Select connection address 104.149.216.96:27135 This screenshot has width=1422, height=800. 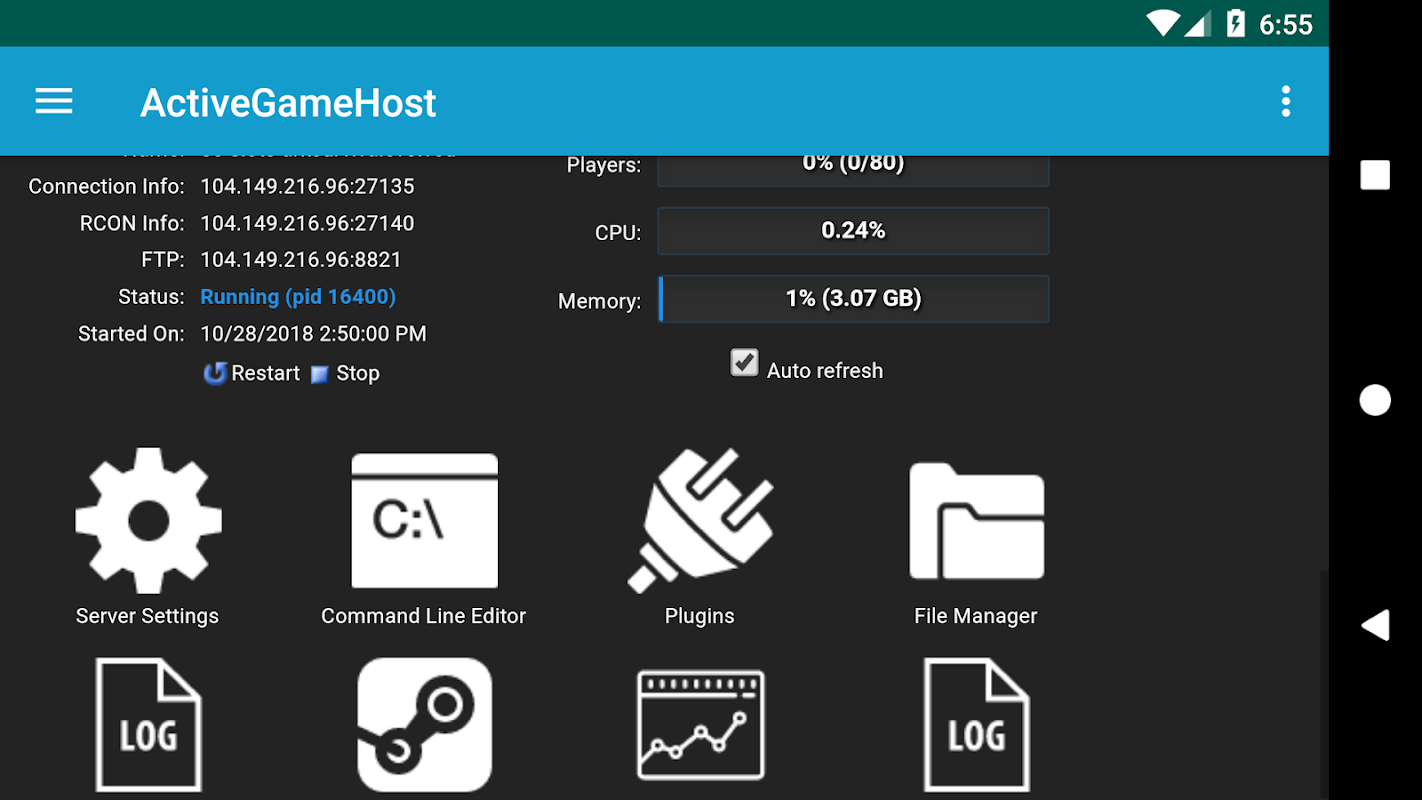tap(307, 187)
